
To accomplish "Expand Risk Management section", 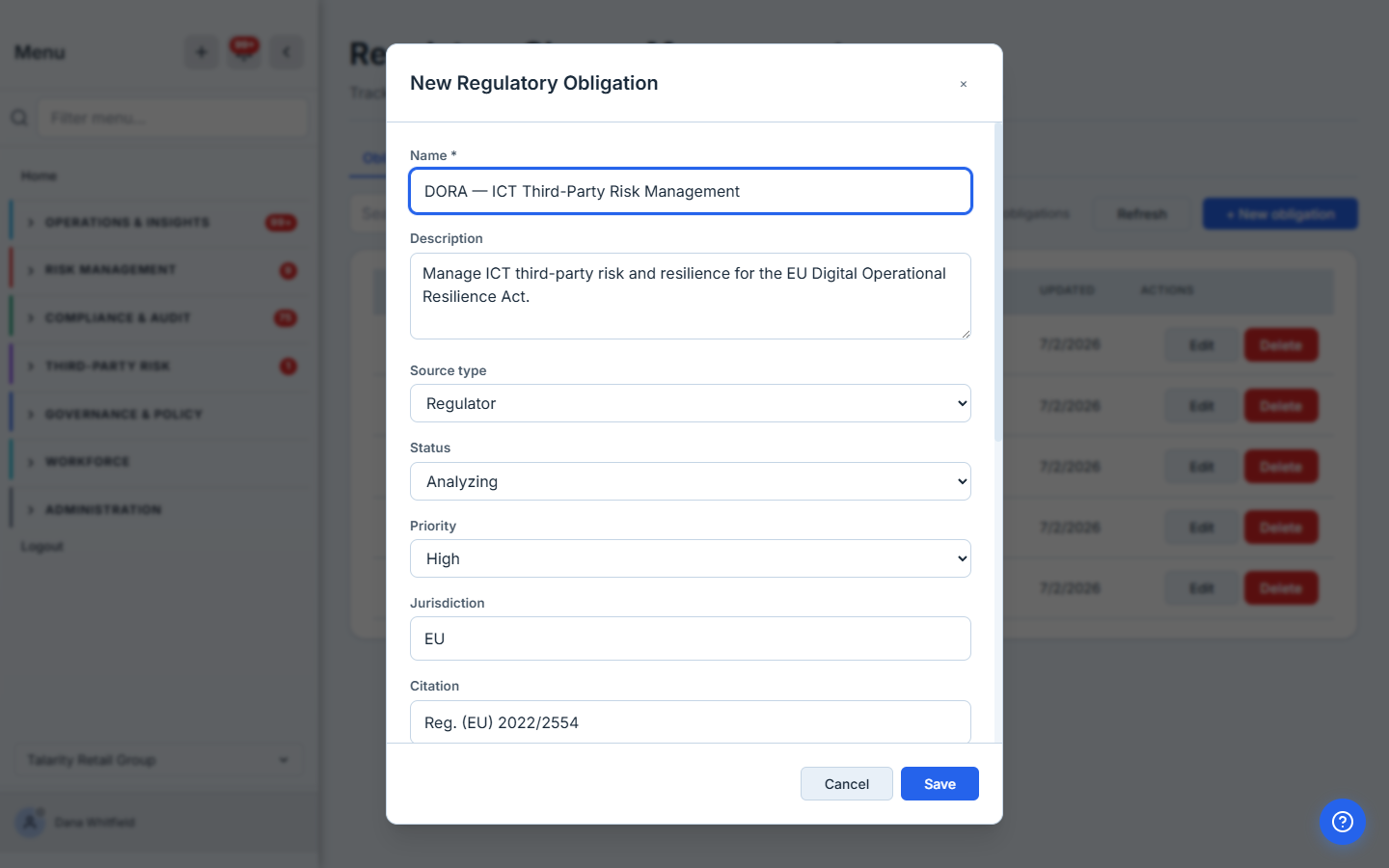I will pos(159,270).
